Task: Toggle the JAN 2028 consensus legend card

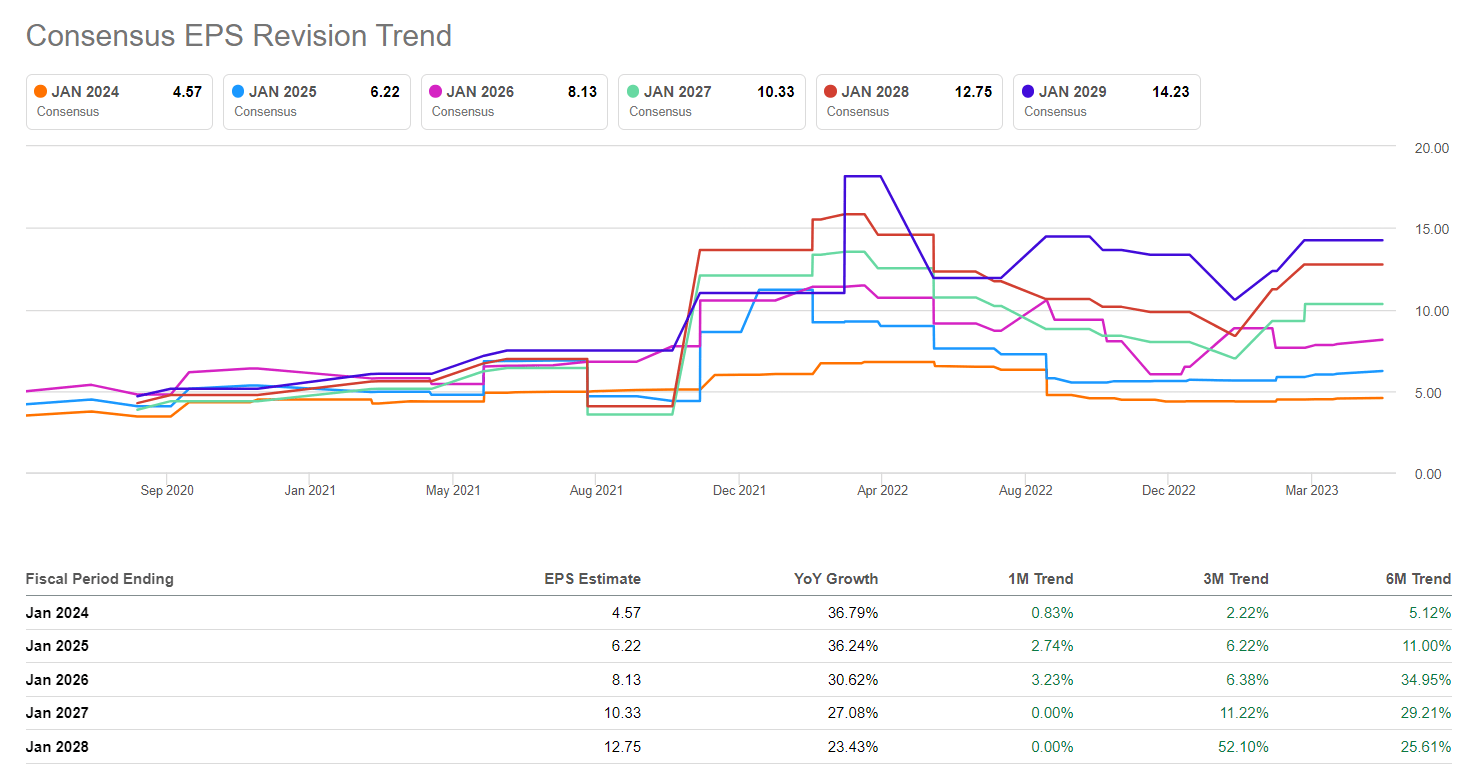Action: tap(909, 102)
